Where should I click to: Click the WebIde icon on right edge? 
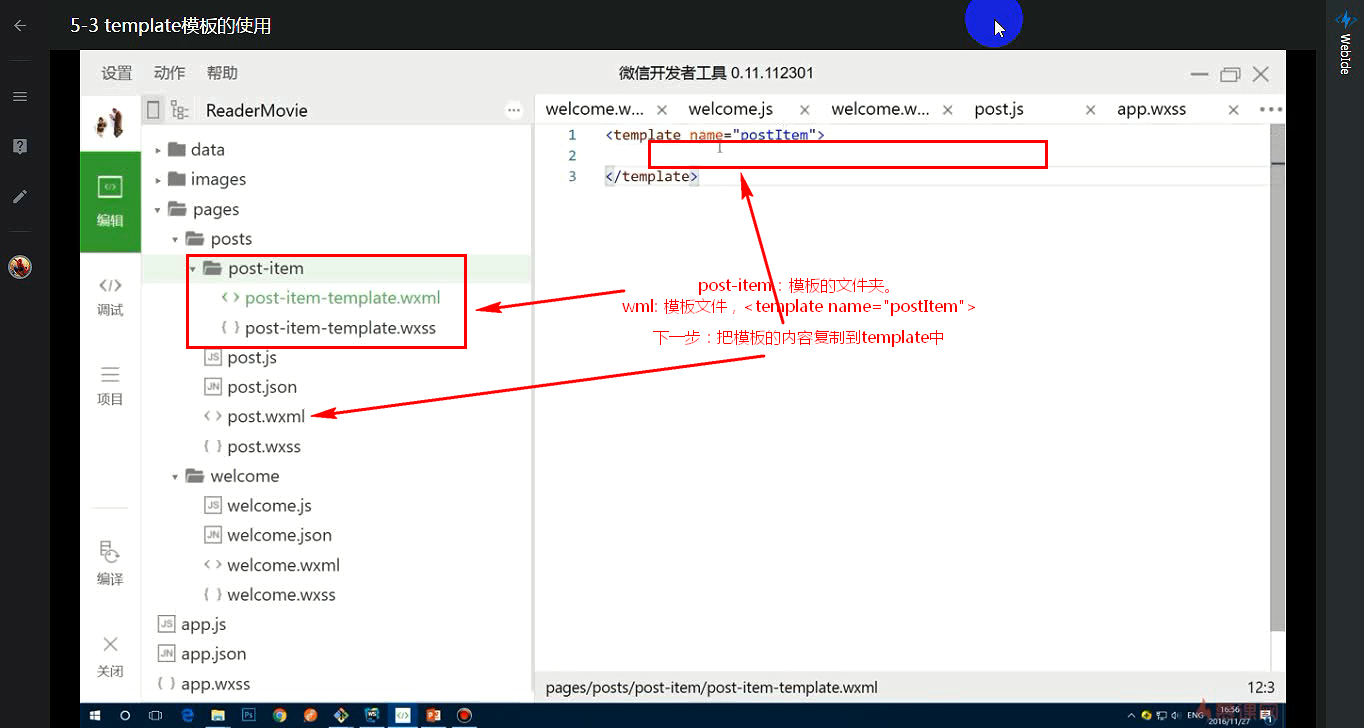pyautogui.click(x=1345, y=44)
